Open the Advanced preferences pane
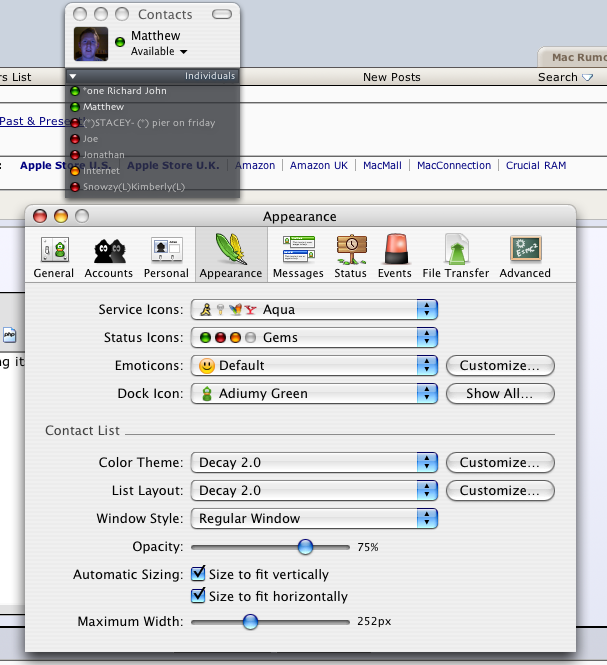607x665 pixels. point(525,257)
